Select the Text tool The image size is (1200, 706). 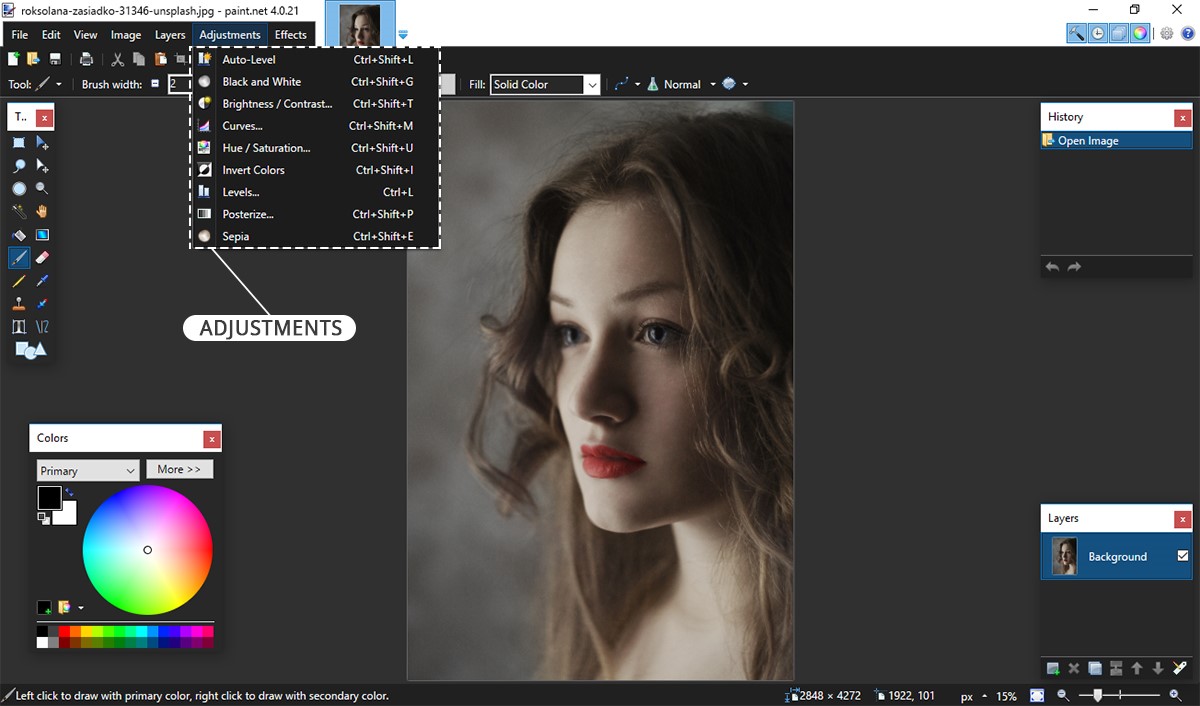pyautogui.click(x=18, y=326)
